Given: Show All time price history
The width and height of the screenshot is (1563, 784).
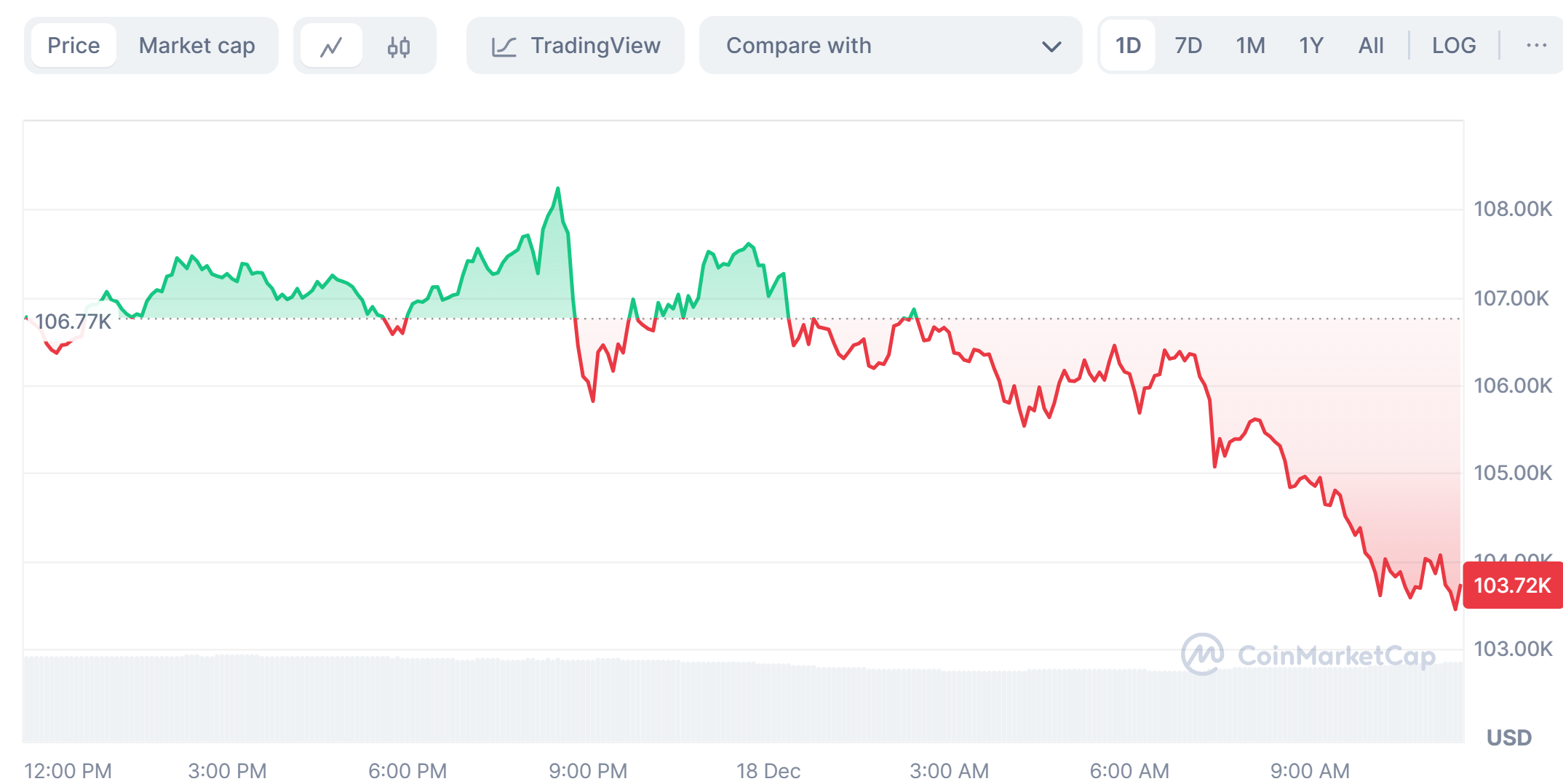Looking at the screenshot, I should coord(1371,46).
